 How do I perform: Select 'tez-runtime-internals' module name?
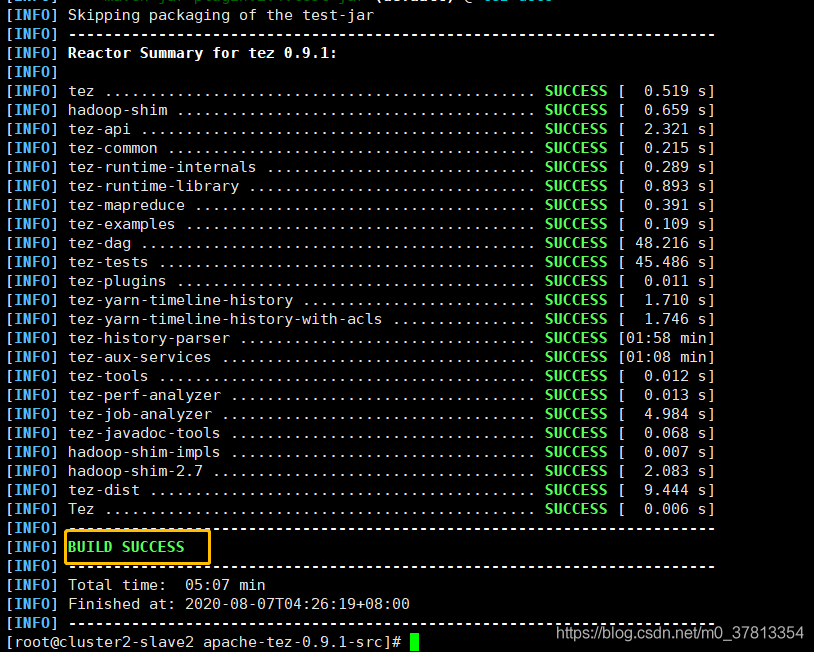pyautogui.click(x=162, y=167)
